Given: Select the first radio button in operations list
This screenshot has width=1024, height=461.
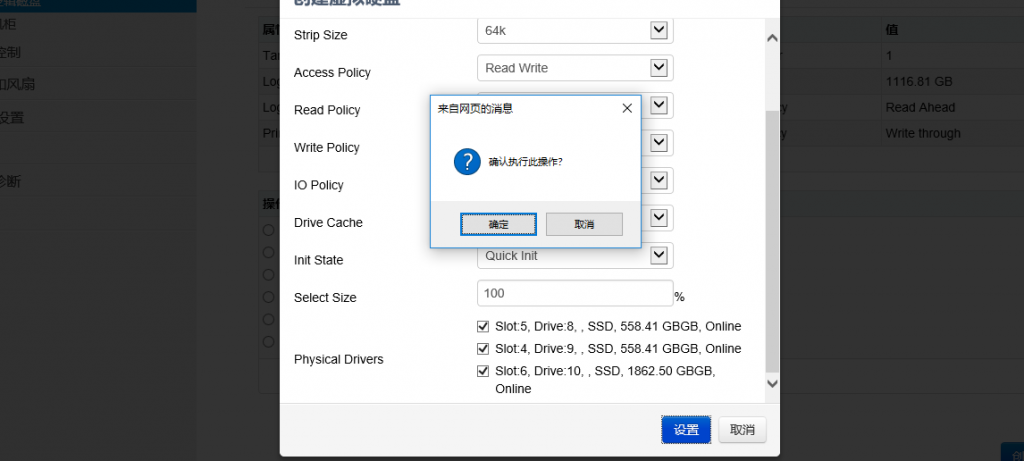Looking at the screenshot, I should (x=268, y=230).
